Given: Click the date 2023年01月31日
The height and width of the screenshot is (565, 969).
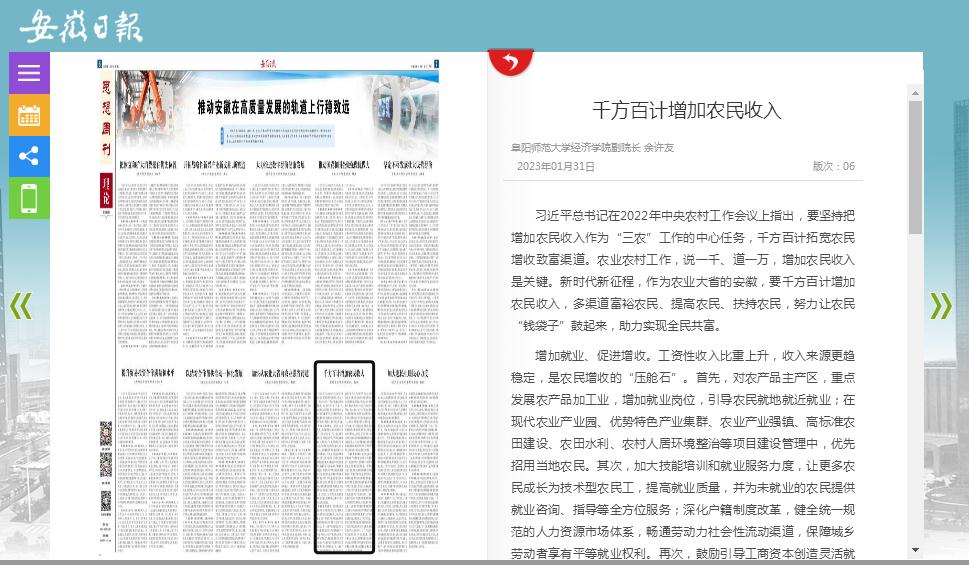Looking at the screenshot, I should click(555, 166).
